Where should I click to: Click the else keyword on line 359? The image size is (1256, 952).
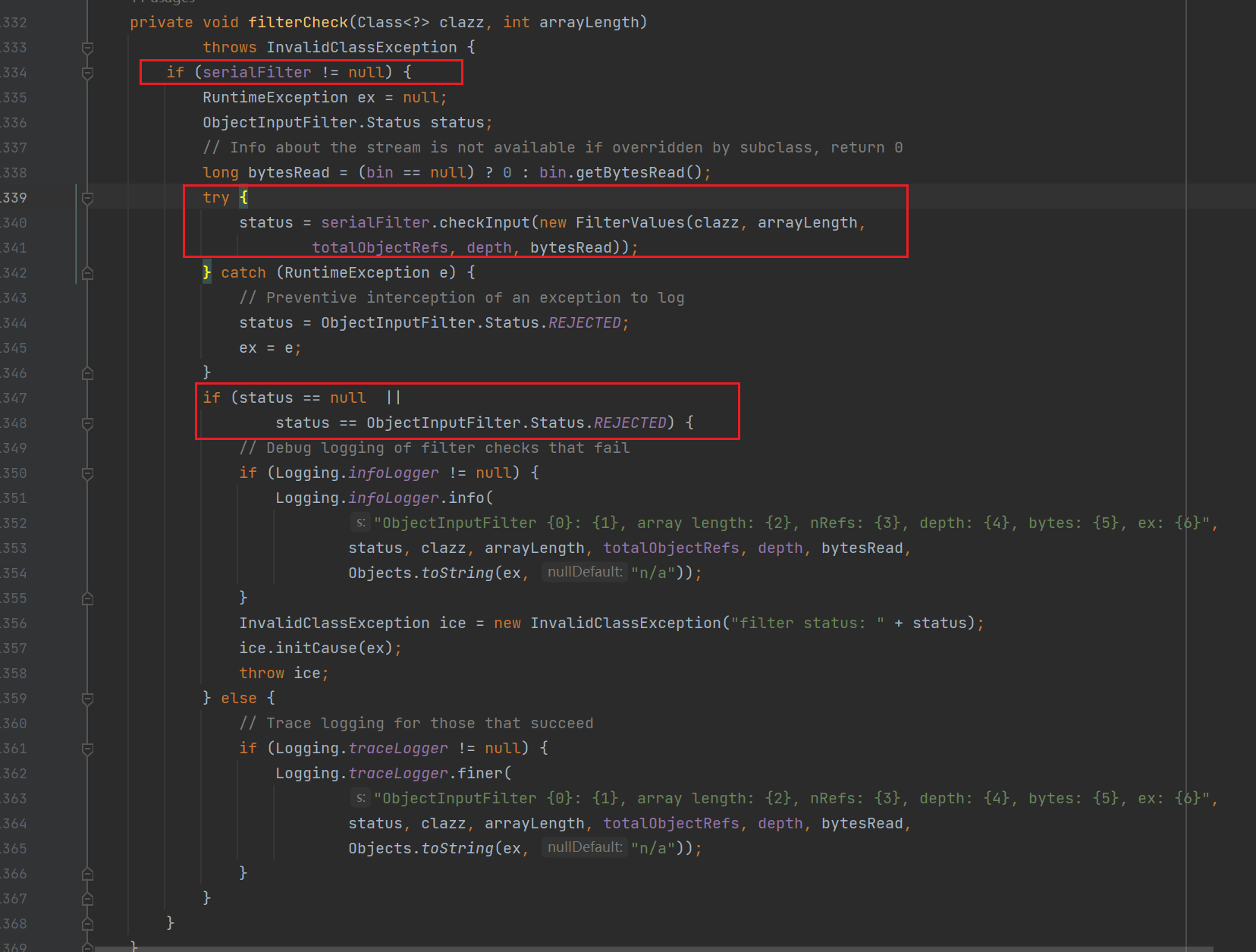coord(239,699)
